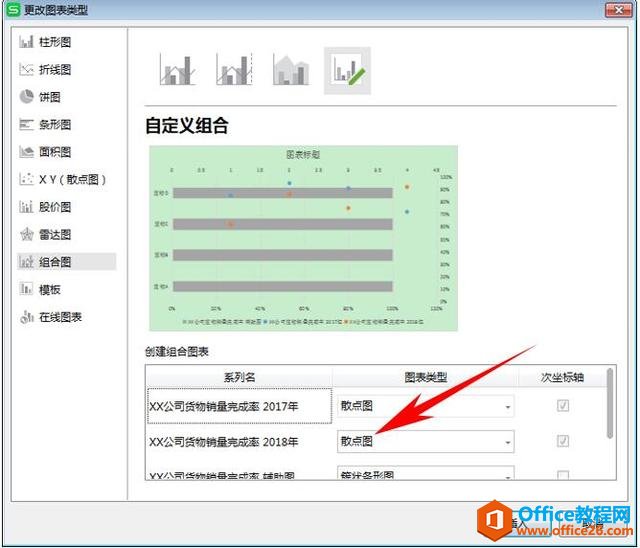Toggle secondary axis for 辅助图 series
This screenshot has width=640, height=548.
(x=563, y=475)
